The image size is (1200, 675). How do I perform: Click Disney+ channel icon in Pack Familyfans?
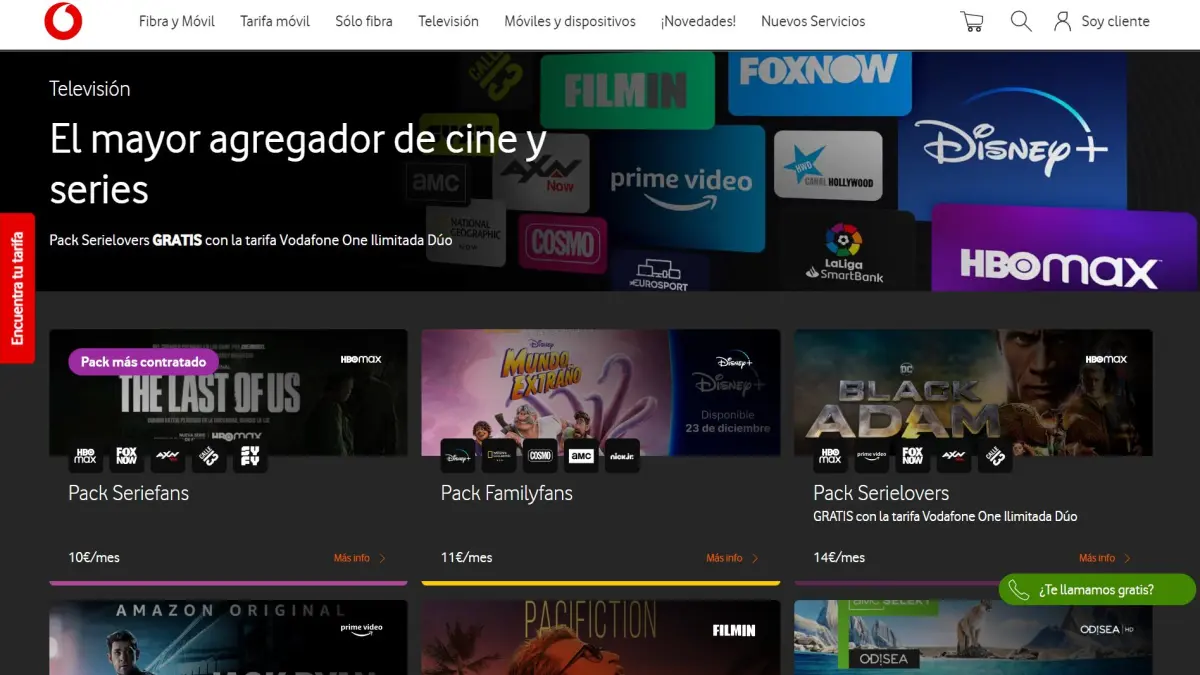[x=458, y=456]
